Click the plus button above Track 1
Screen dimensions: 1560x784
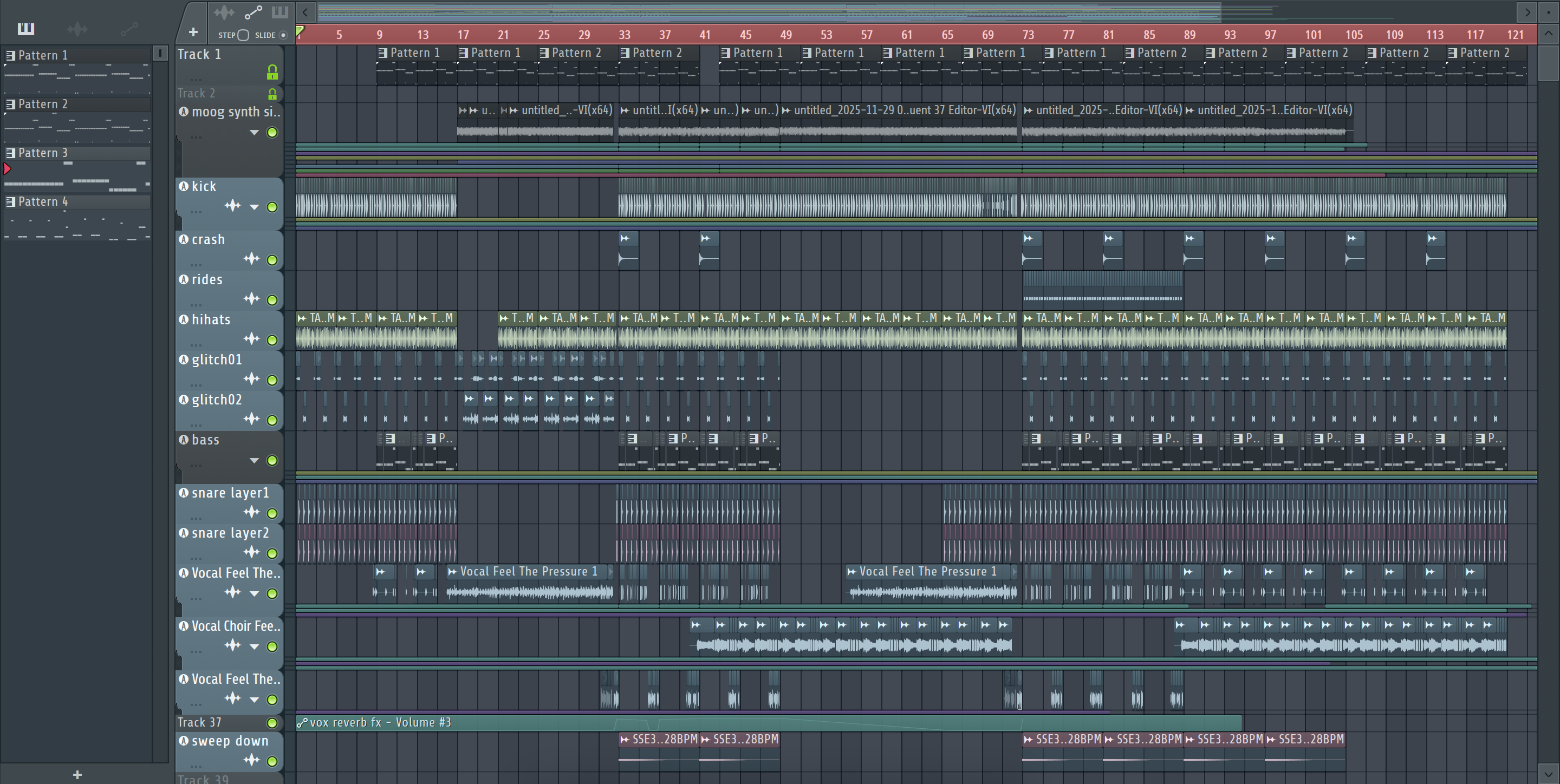pyautogui.click(x=193, y=32)
